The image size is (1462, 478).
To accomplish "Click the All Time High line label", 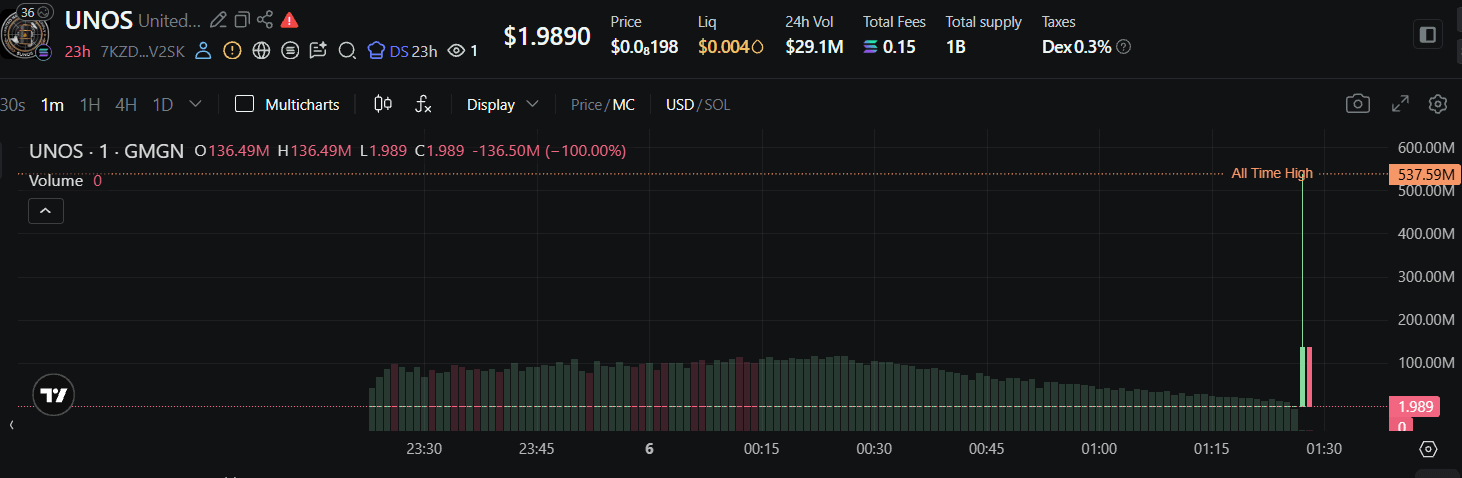I will pyautogui.click(x=1272, y=174).
